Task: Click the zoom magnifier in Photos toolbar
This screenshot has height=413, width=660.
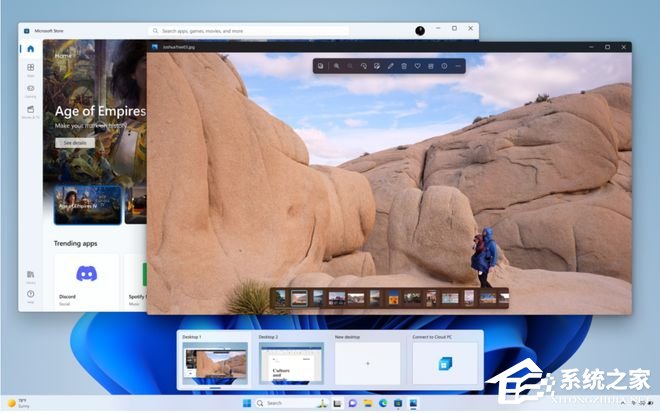Action: pyautogui.click(x=336, y=66)
